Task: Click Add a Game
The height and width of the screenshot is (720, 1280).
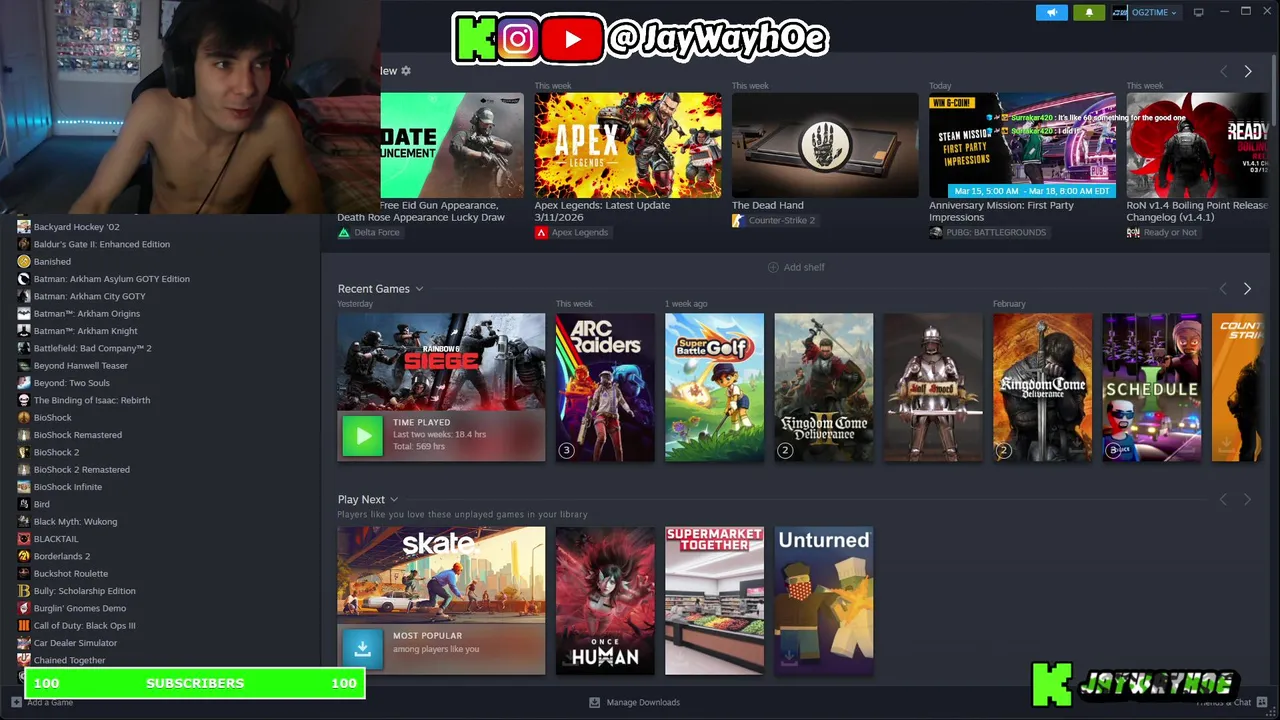Action: [42, 703]
